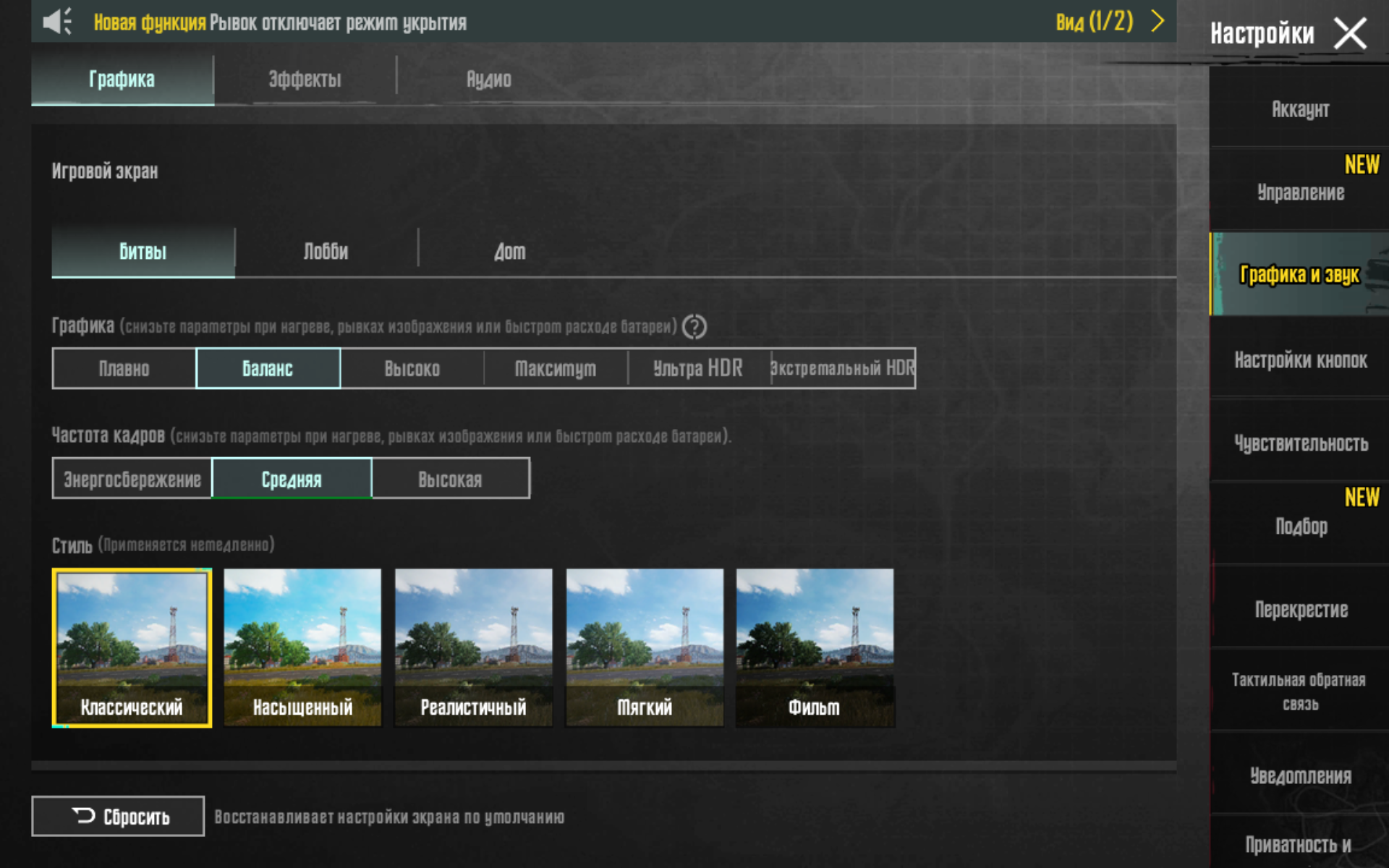Pick the Насыщенный style thumbnail
1389x868 pixels.
click(x=302, y=647)
